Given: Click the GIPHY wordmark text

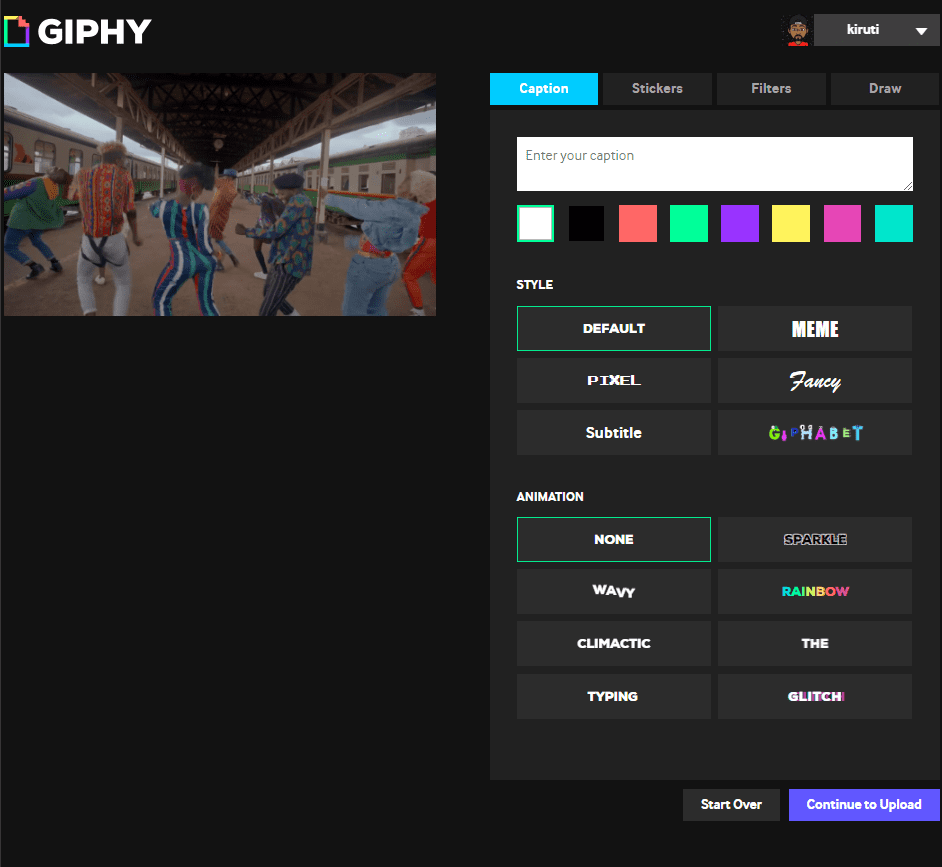Looking at the screenshot, I should click(94, 31).
